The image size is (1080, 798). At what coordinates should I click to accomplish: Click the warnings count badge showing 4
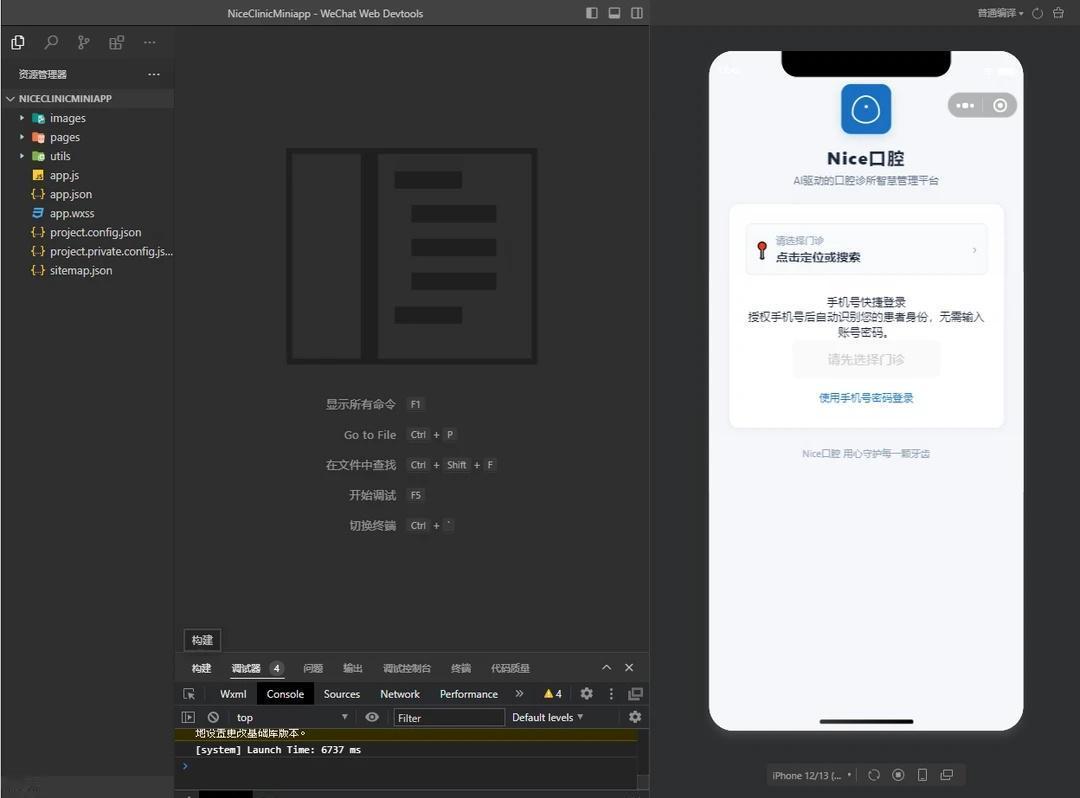[552, 694]
